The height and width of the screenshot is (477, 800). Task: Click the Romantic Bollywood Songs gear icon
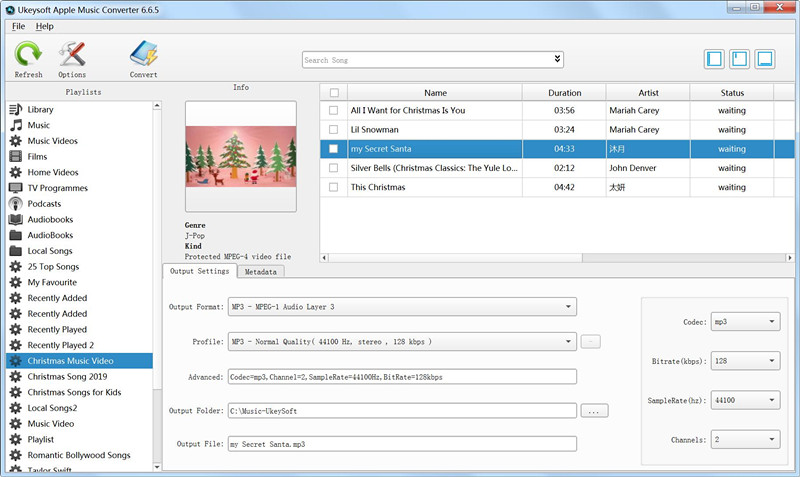16,455
